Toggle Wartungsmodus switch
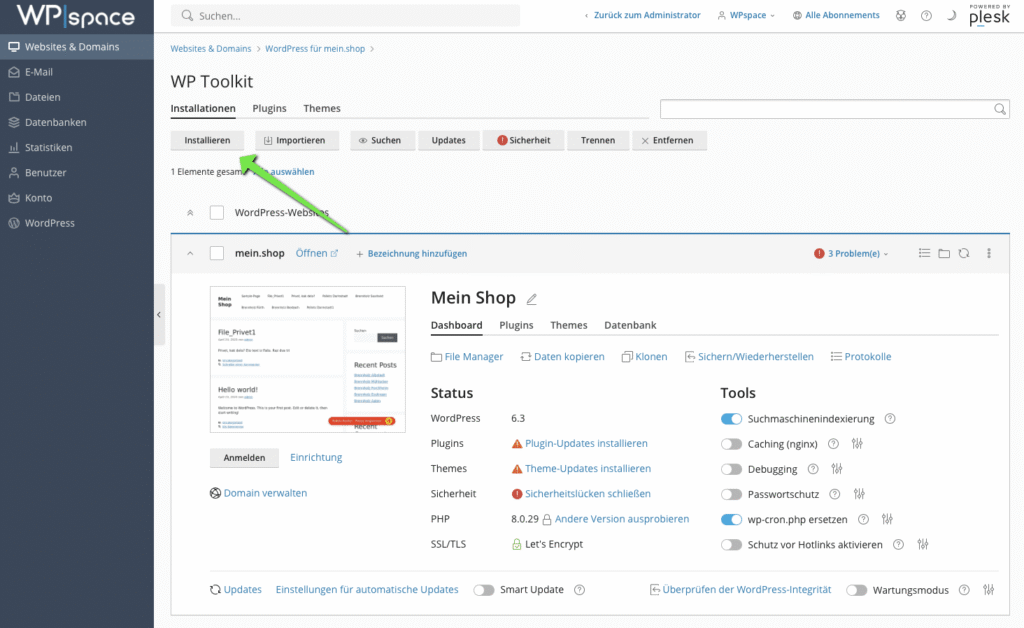Image resolution: width=1024 pixels, height=628 pixels. [x=857, y=590]
